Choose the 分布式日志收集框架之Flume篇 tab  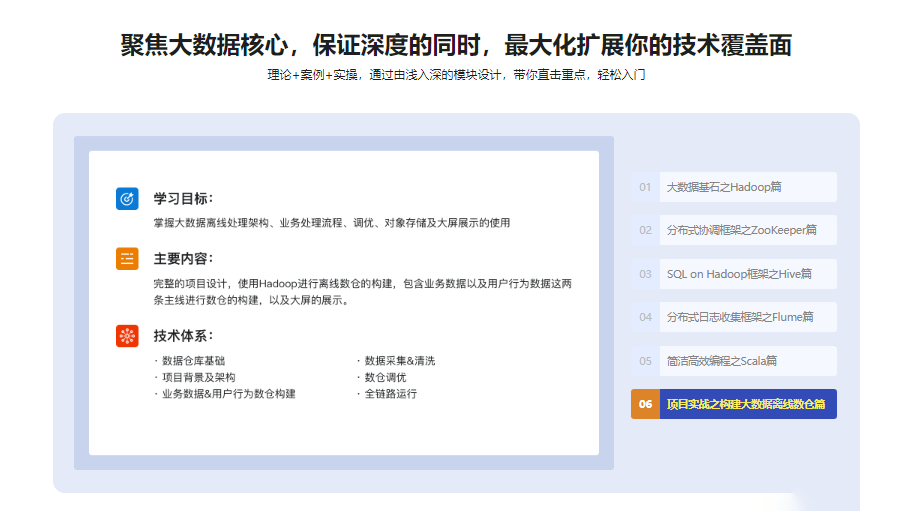[747, 317]
